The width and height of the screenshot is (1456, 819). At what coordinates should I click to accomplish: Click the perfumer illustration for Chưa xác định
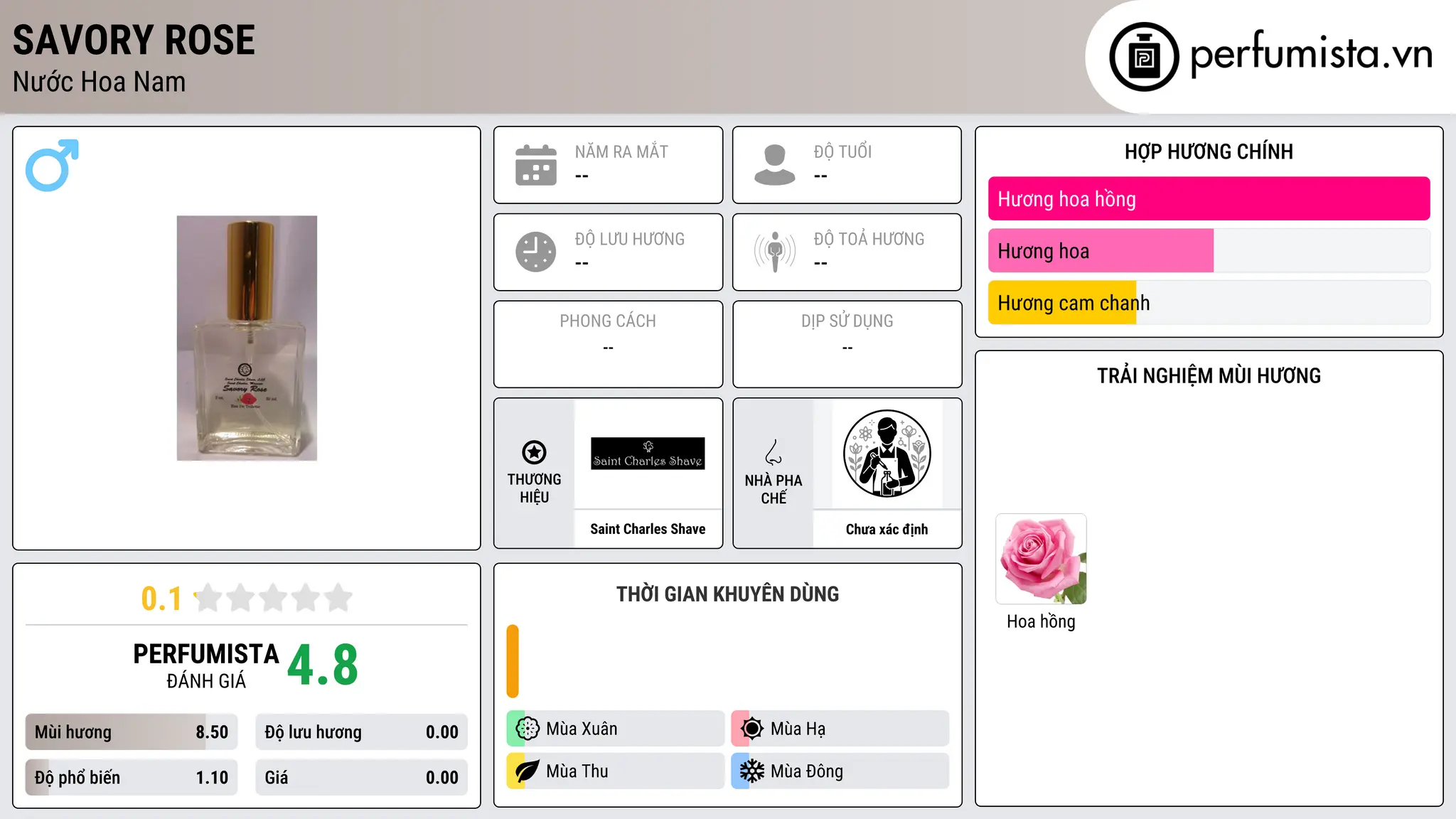887,454
